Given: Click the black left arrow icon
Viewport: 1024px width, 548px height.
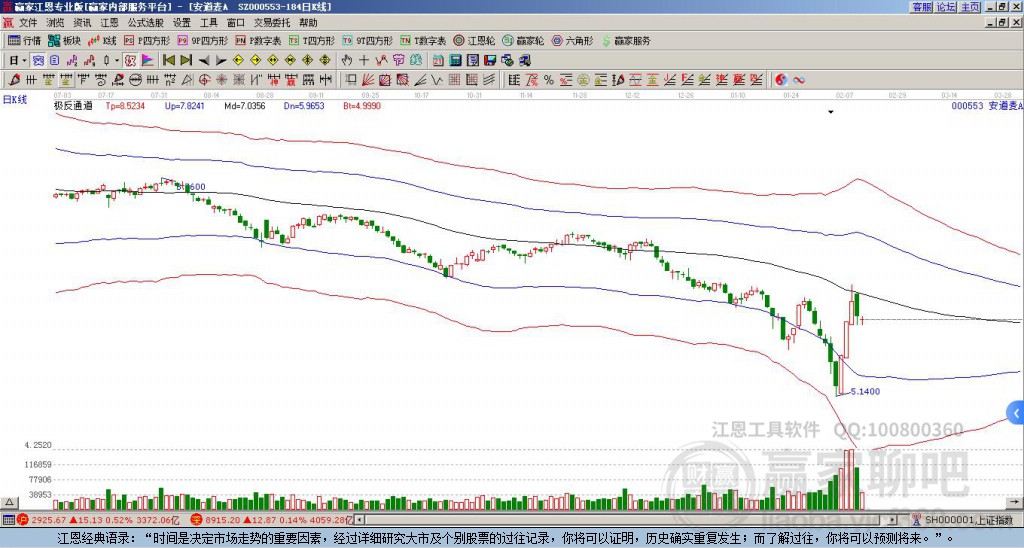Looking at the screenshot, I should [x=204, y=61].
